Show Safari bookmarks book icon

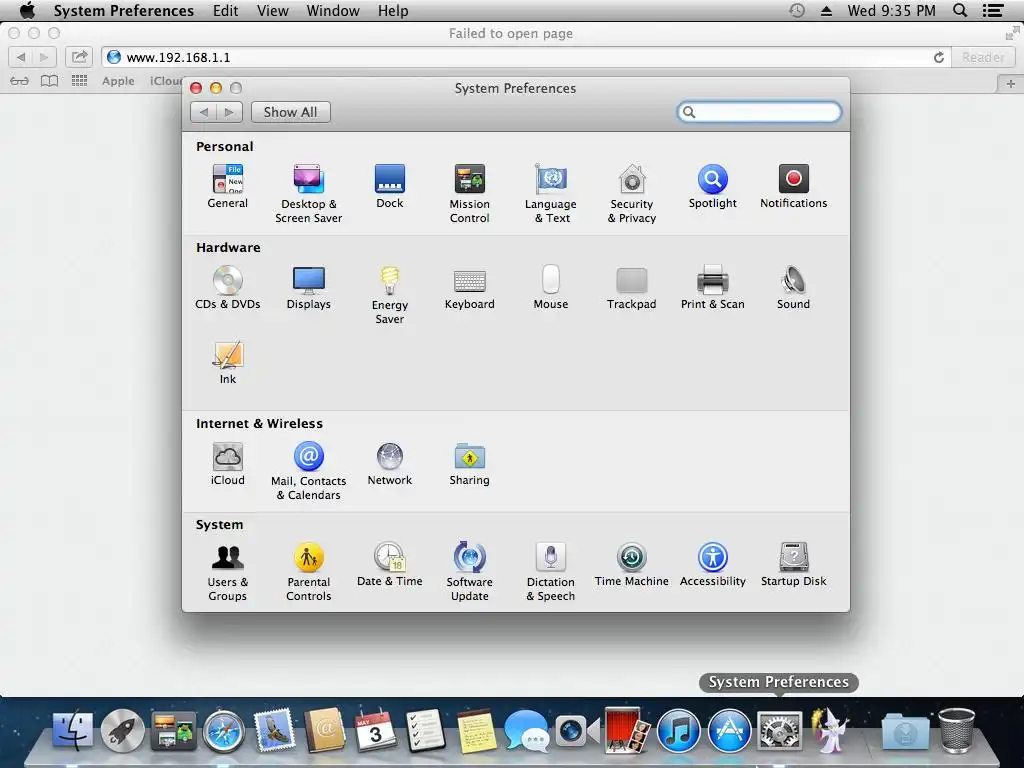(50, 81)
